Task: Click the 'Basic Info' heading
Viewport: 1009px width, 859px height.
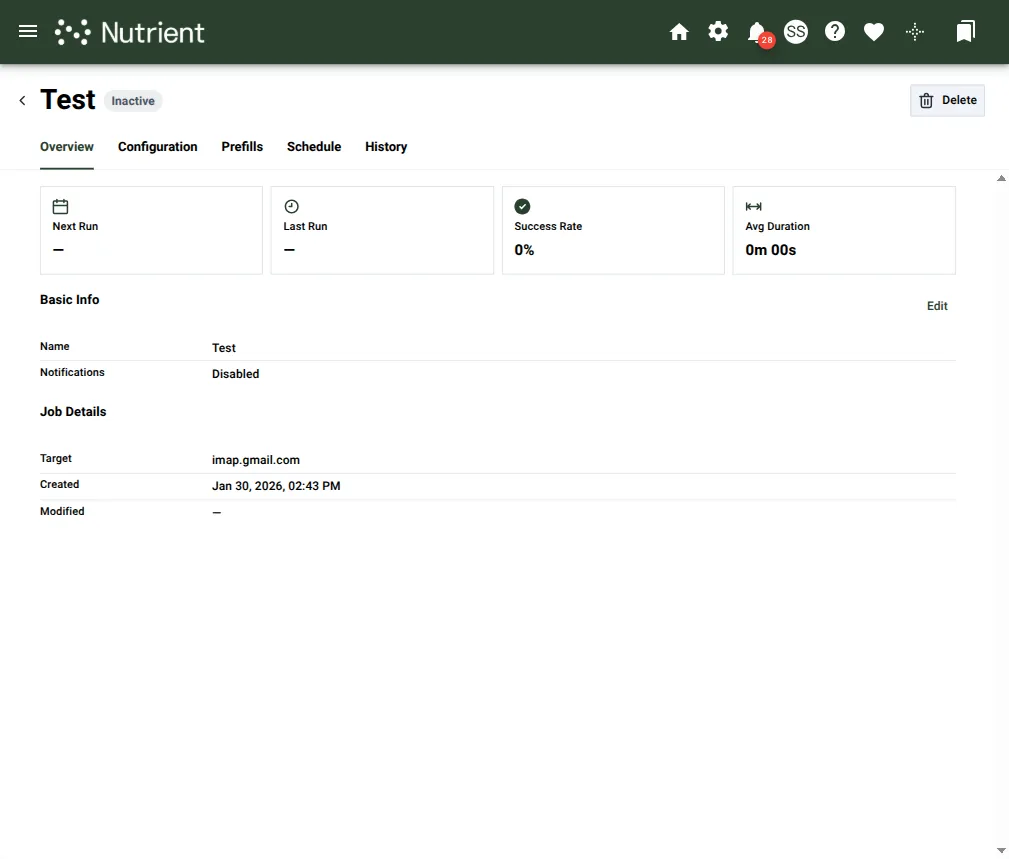Action: tap(69, 300)
